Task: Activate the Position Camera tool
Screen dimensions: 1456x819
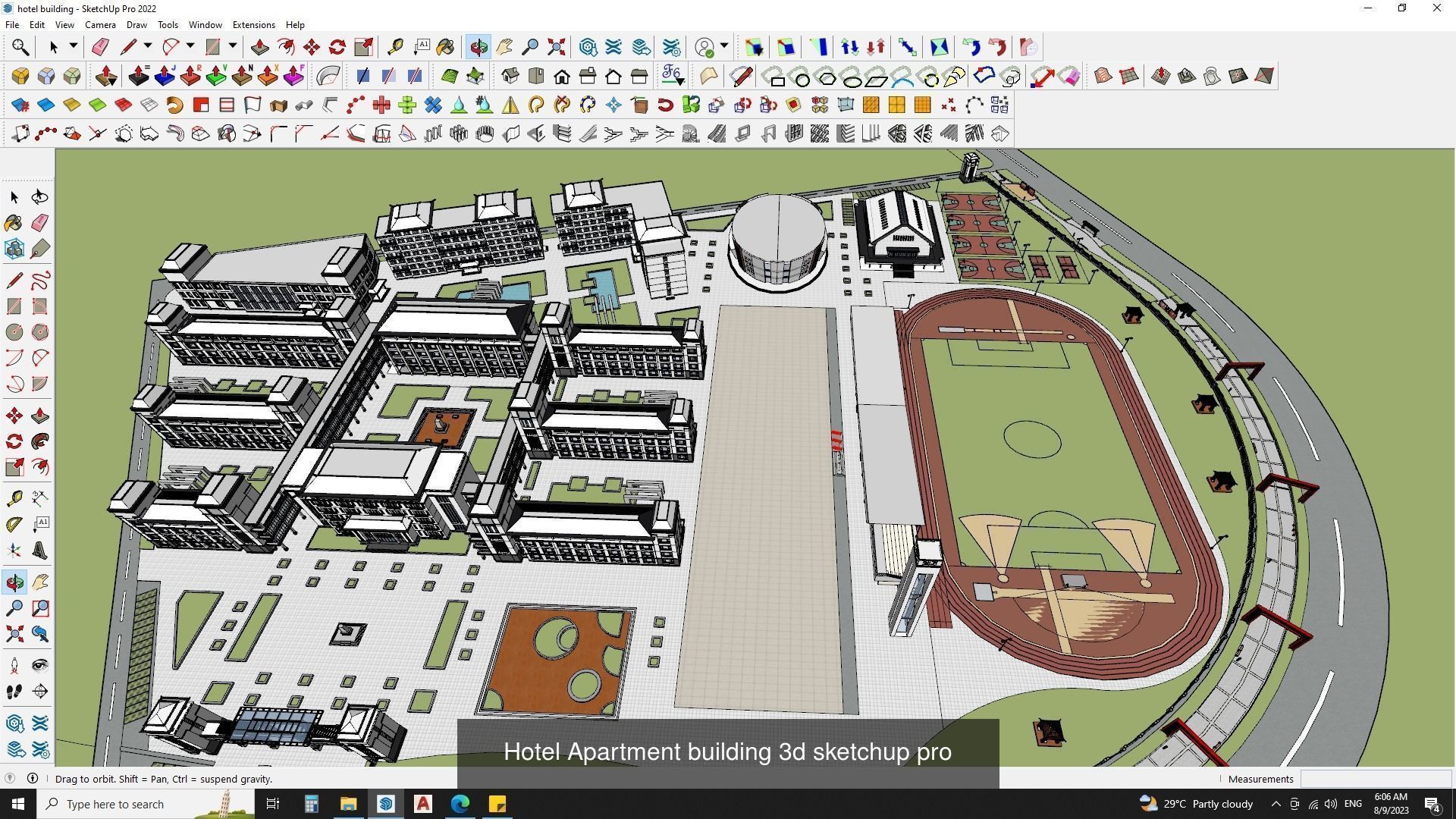Action: coord(14,666)
